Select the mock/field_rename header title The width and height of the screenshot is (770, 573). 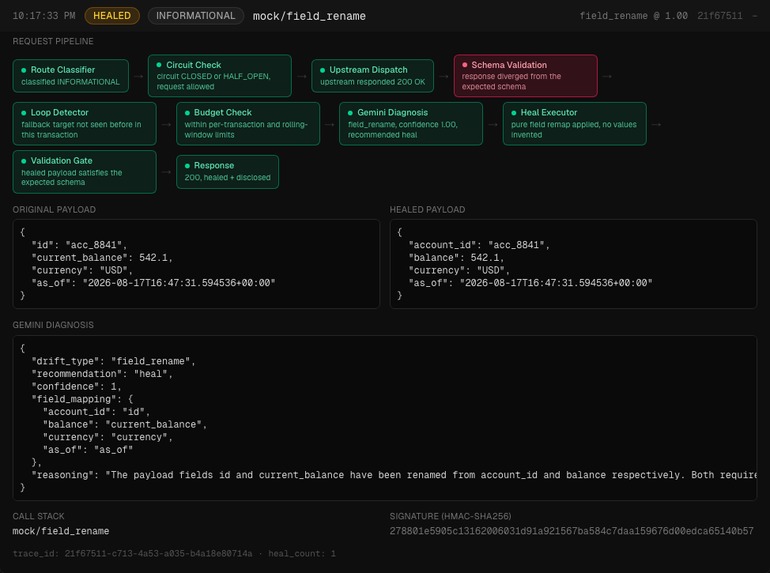309,16
